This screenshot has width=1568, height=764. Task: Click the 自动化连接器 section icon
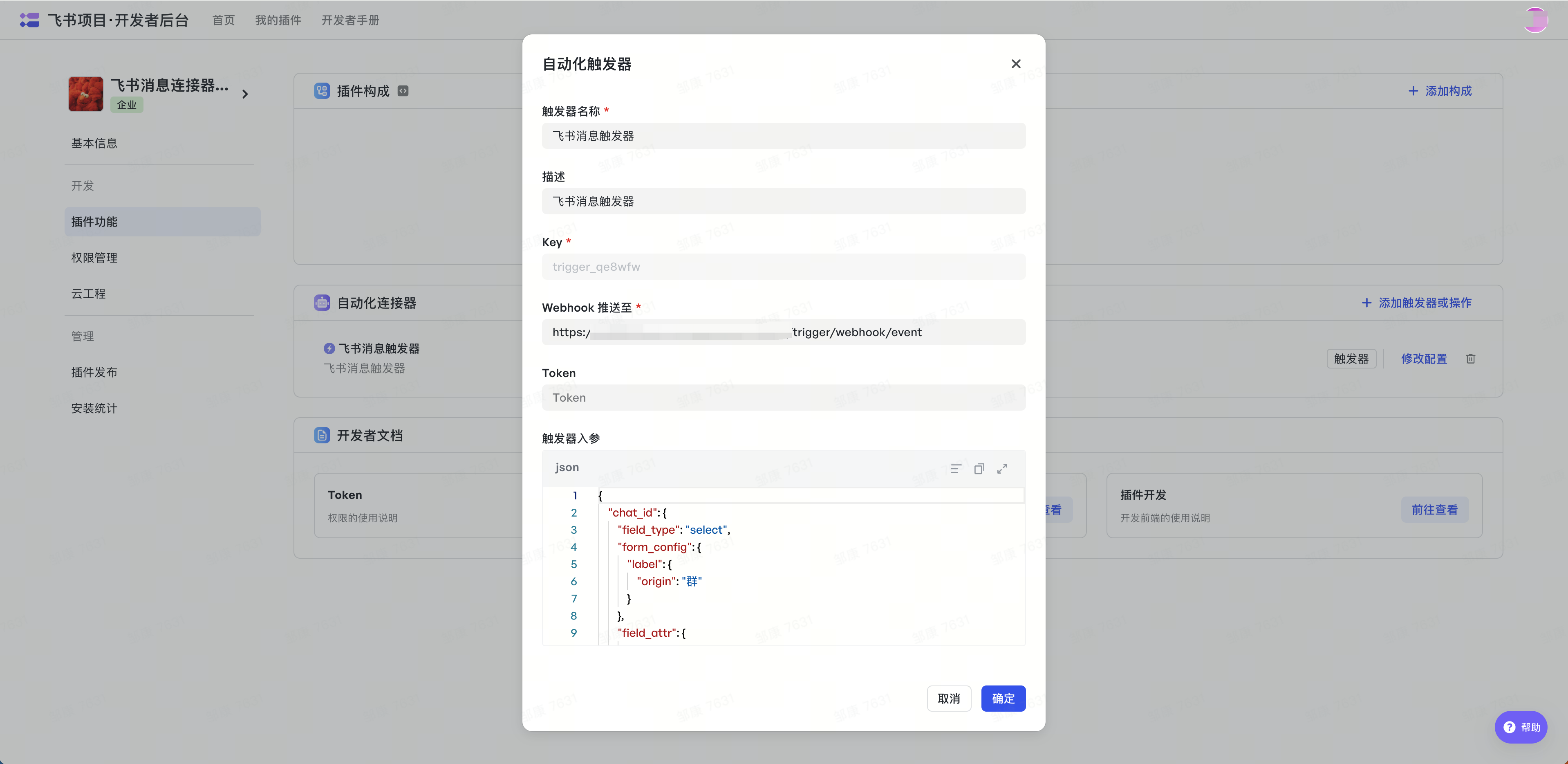322,303
